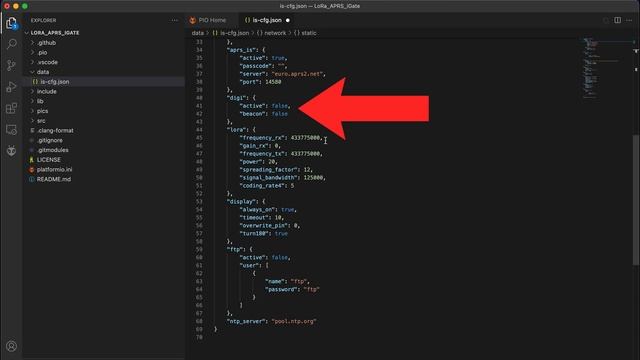The height and width of the screenshot is (360, 640).
Task: Open the .gitignore file
Action: (x=49, y=140)
